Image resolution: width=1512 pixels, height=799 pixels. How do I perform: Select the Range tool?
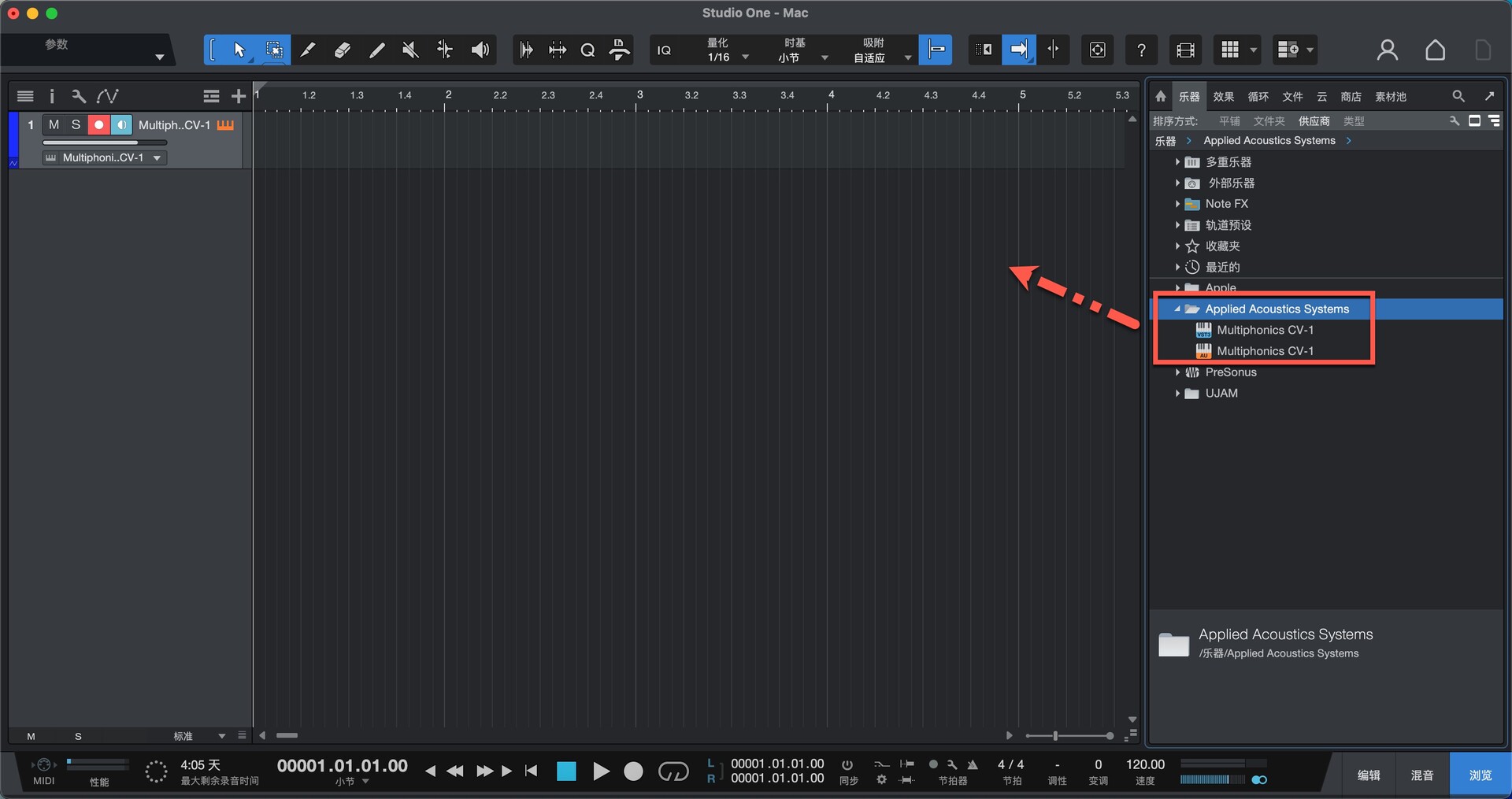click(274, 50)
